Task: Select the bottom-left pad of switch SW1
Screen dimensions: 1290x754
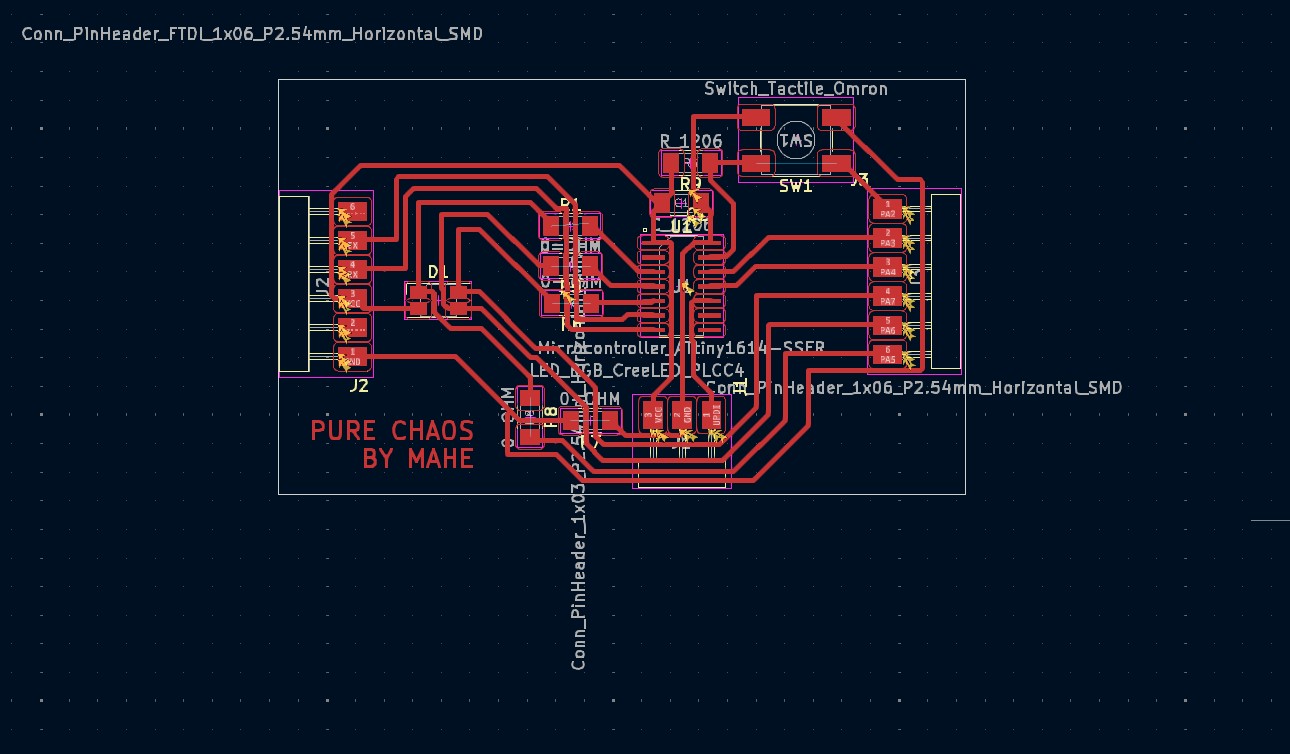Action: (x=756, y=162)
